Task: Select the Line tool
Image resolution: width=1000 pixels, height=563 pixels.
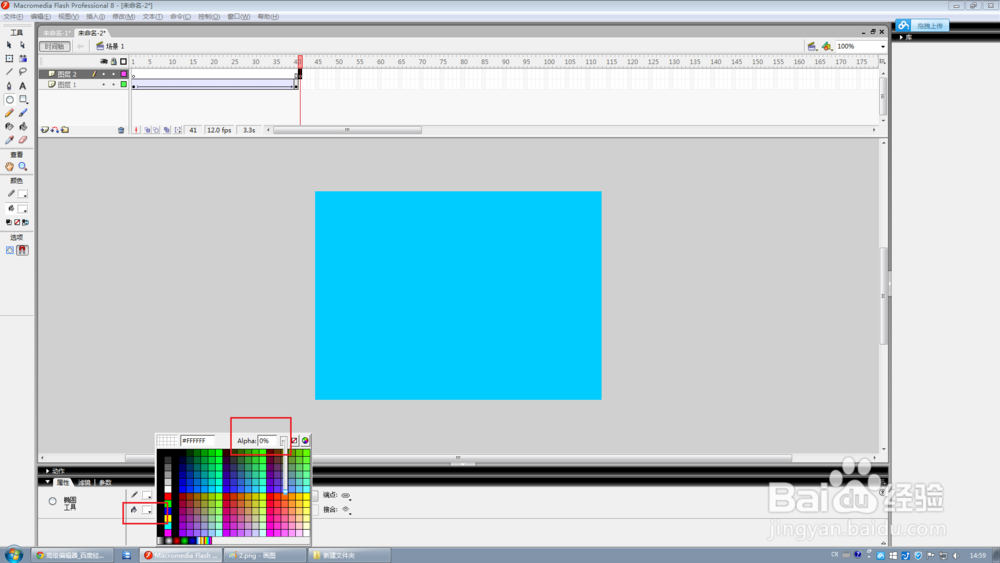Action: (9, 72)
